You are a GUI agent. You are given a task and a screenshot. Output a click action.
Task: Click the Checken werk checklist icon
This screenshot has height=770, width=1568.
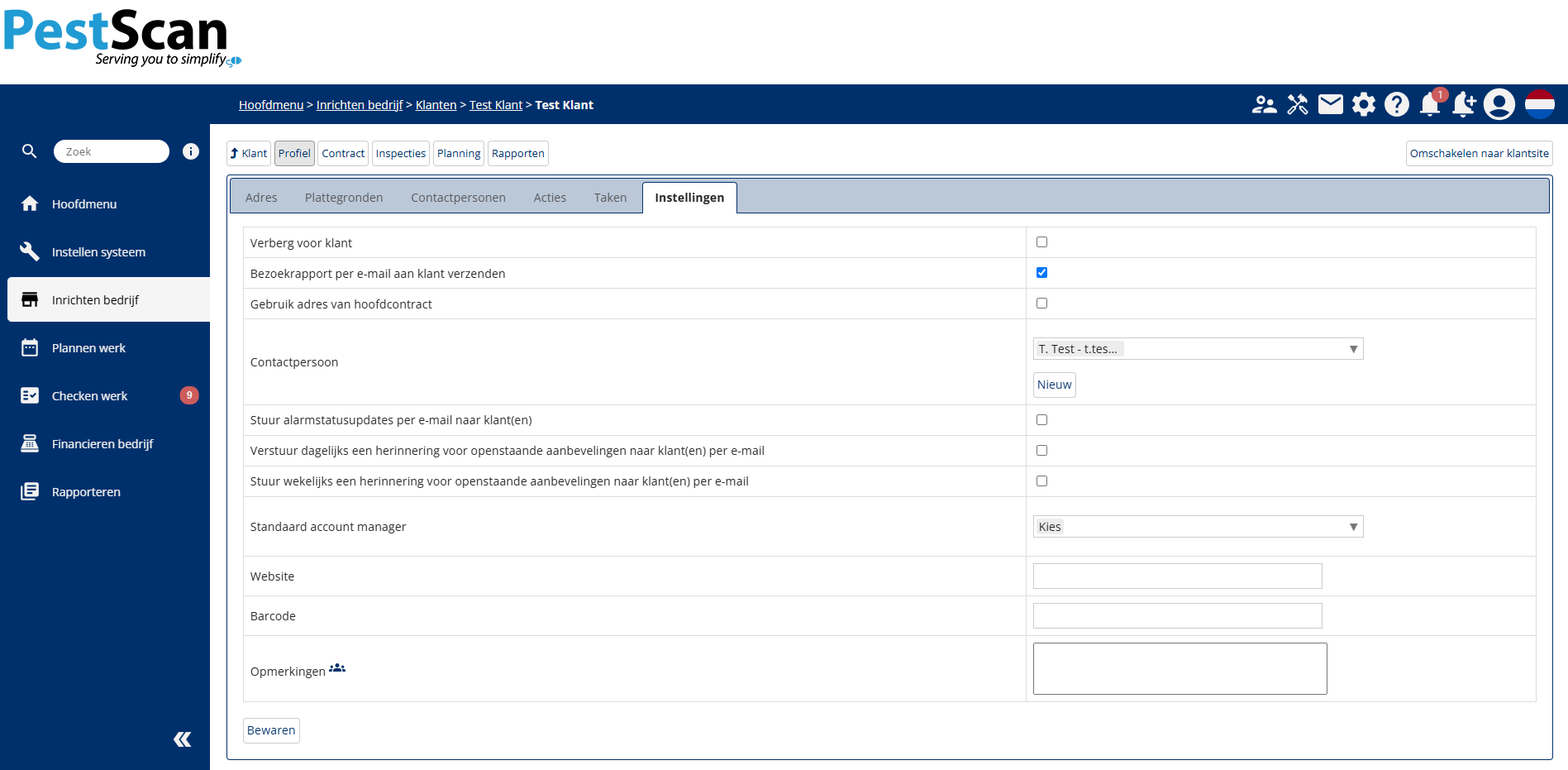[x=30, y=395]
